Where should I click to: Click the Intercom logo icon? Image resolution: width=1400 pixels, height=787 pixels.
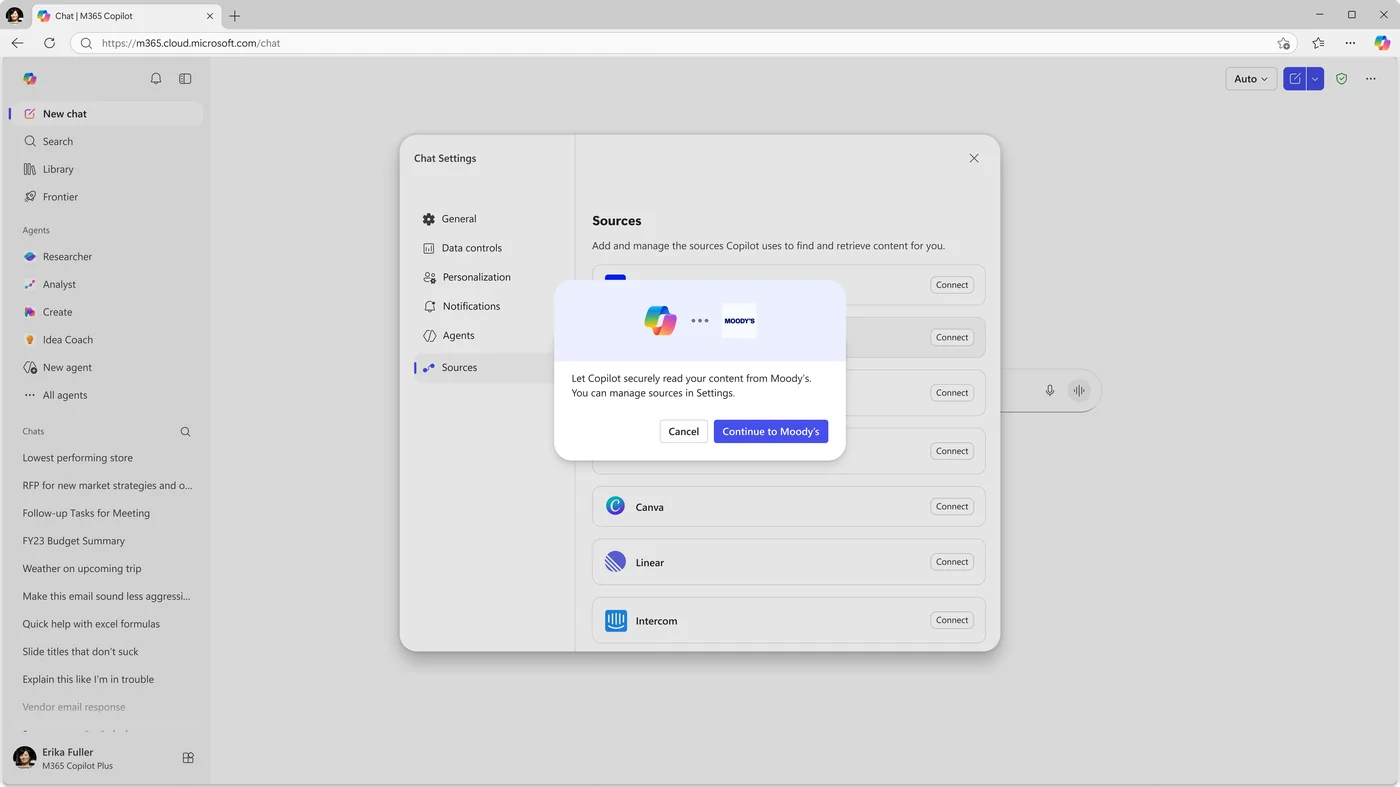click(x=616, y=621)
